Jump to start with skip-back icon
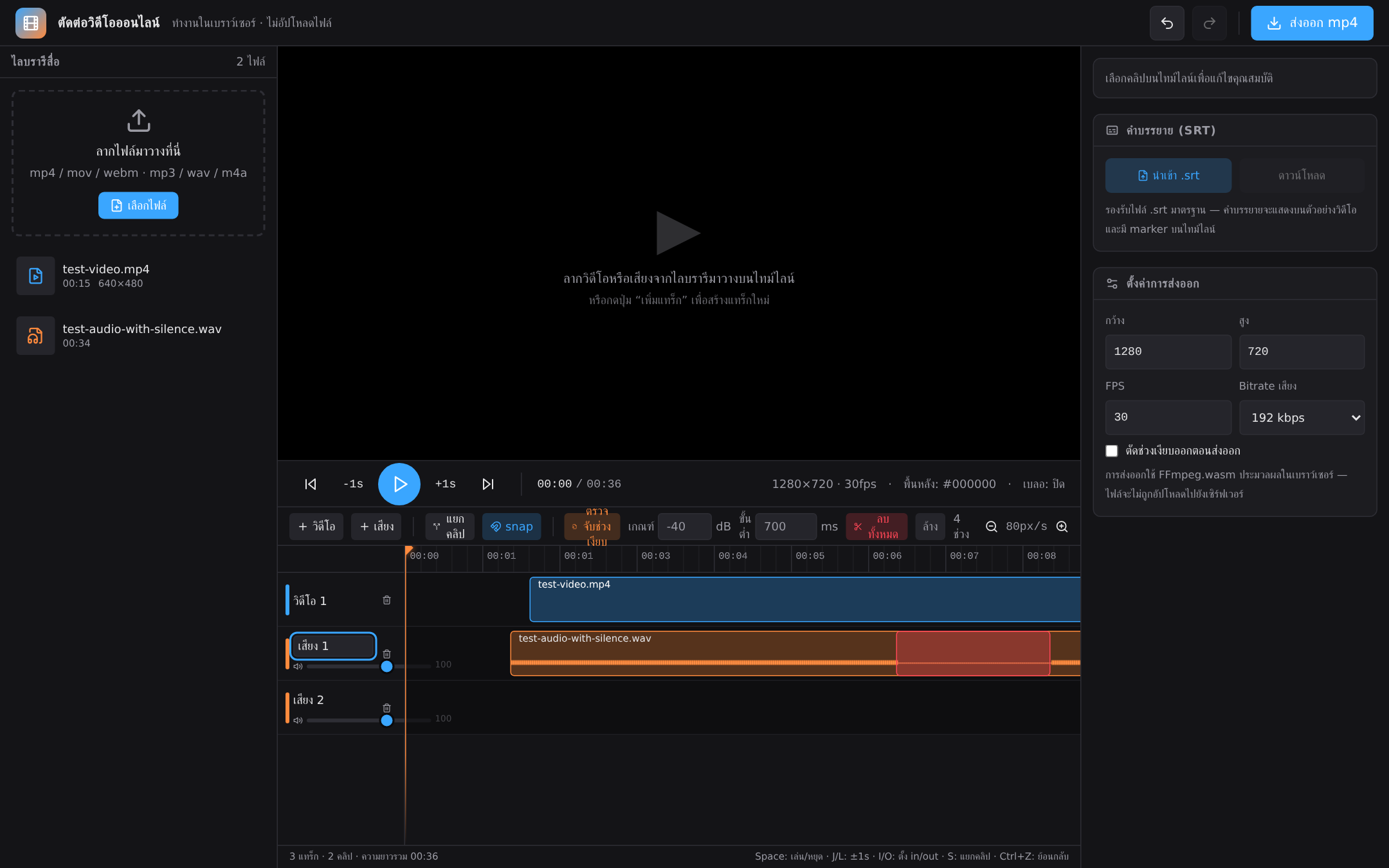 (311, 484)
